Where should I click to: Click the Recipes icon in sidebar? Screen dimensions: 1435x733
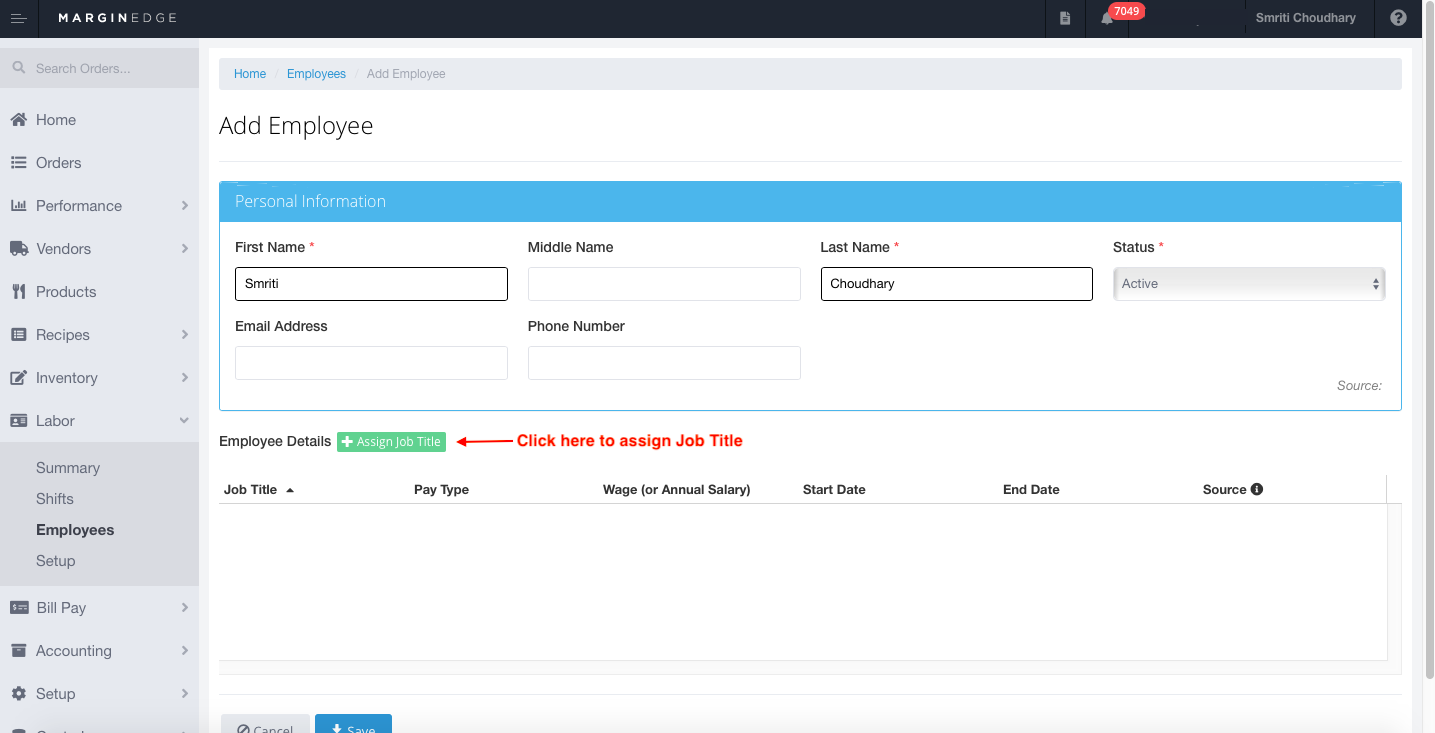(18, 335)
